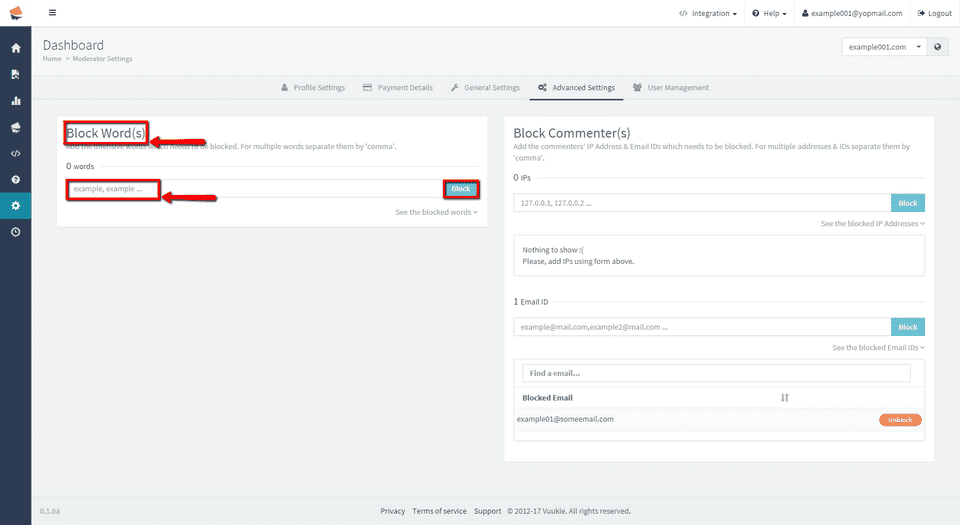Select the gear settings icon in sidebar
960x525 pixels.
coord(15,206)
